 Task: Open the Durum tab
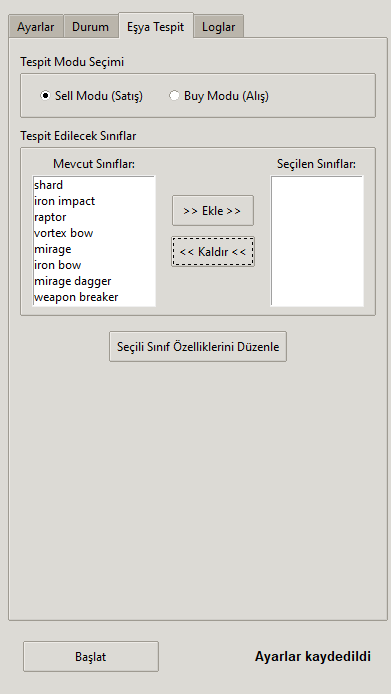point(91,27)
